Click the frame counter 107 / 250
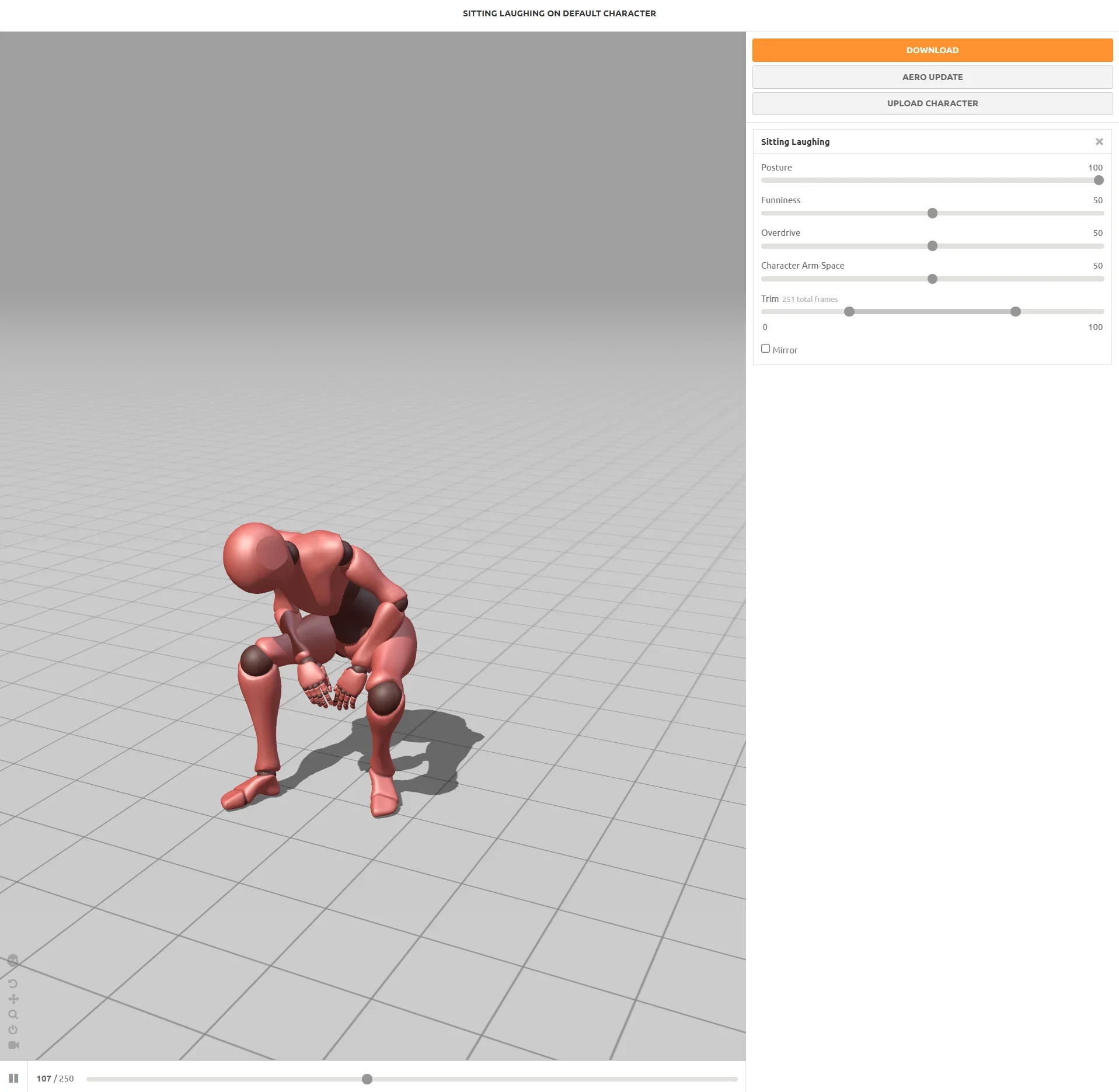1119x1092 pixels. click(55, 1079)
